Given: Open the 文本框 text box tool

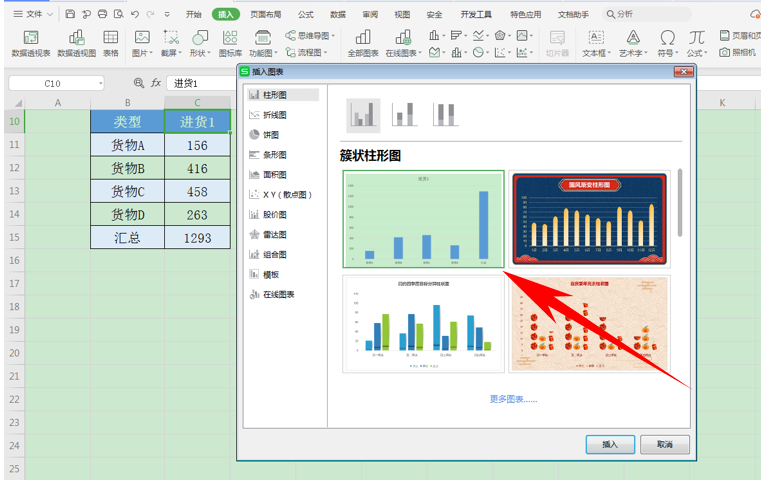Looking at the screenshot, I should tap(596, 43).
